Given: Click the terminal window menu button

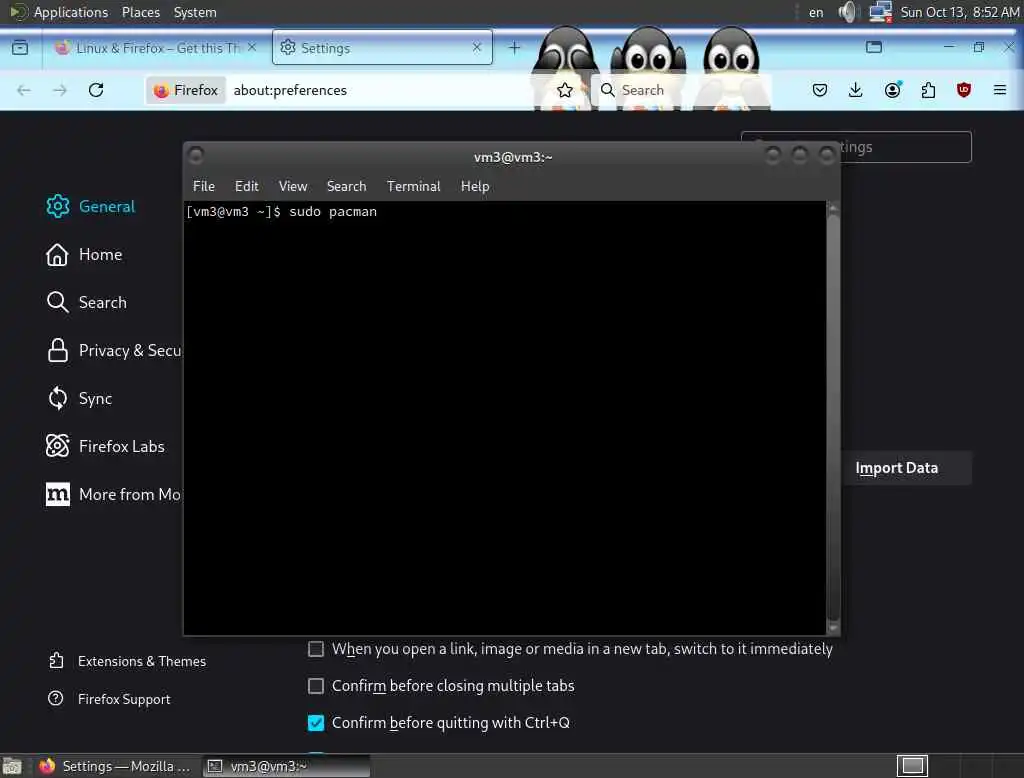Looking at the screenshot, I should 195,155.
